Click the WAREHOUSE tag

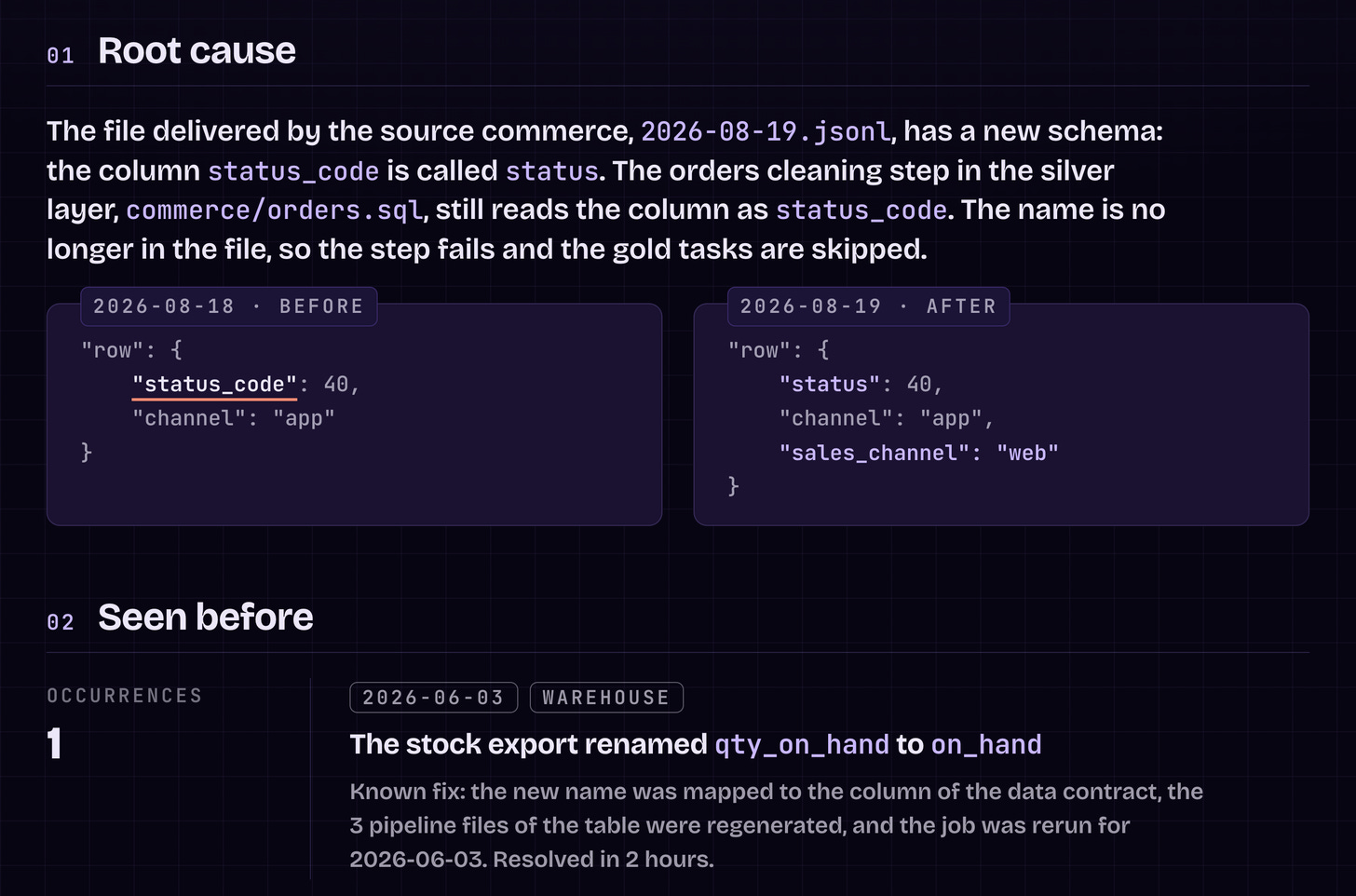pos(606,698)
